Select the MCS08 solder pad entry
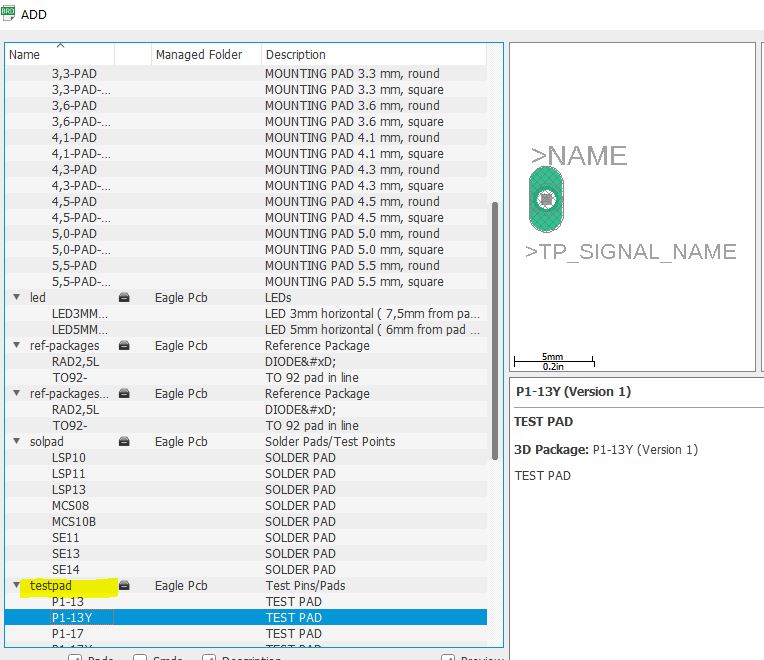Image resolution: width=764 pixels, height=660 pixels. [71, 506]
